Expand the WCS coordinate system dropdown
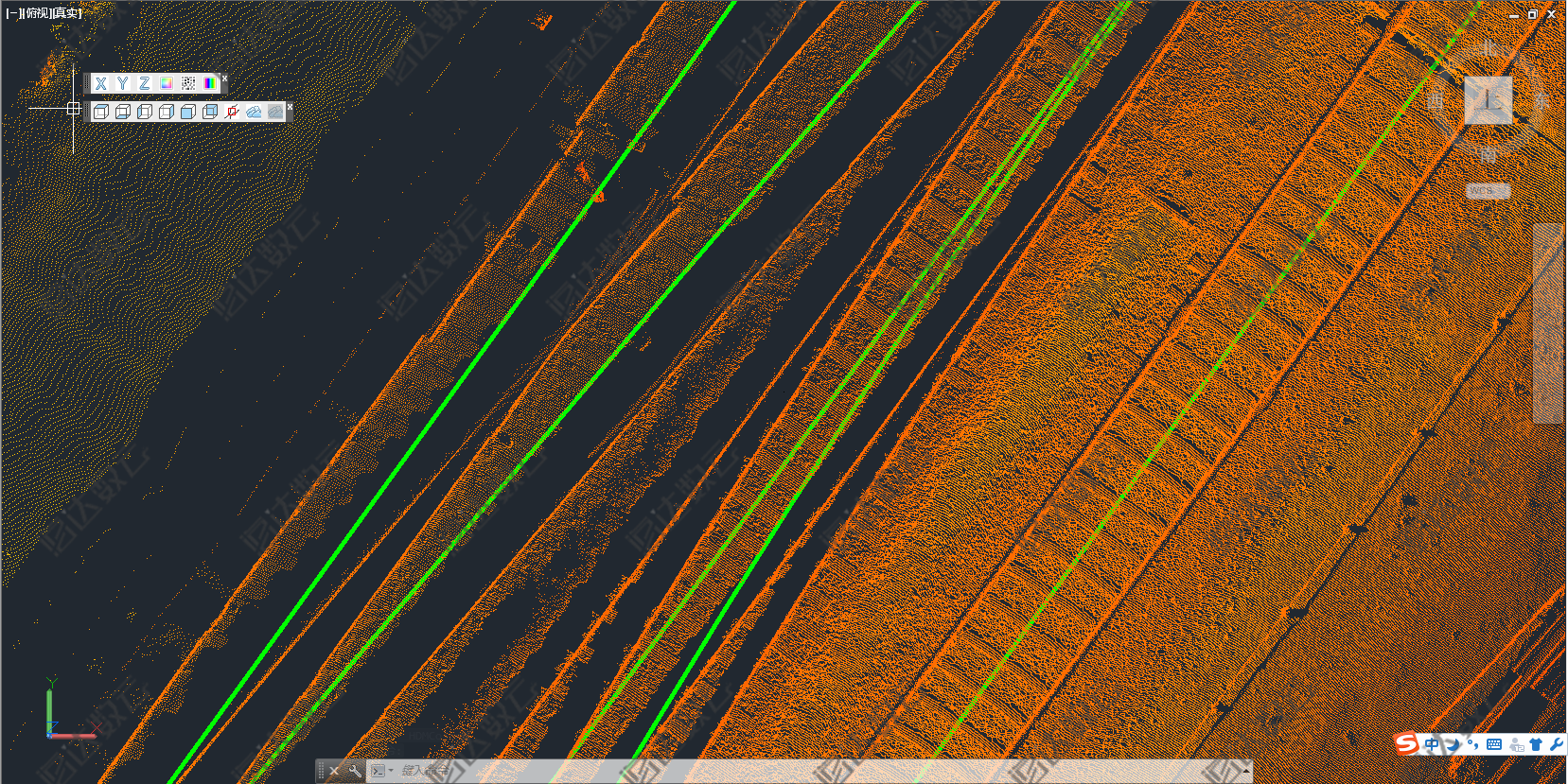This screenshot has width=1568, height=784. (x=1488, y=191)
